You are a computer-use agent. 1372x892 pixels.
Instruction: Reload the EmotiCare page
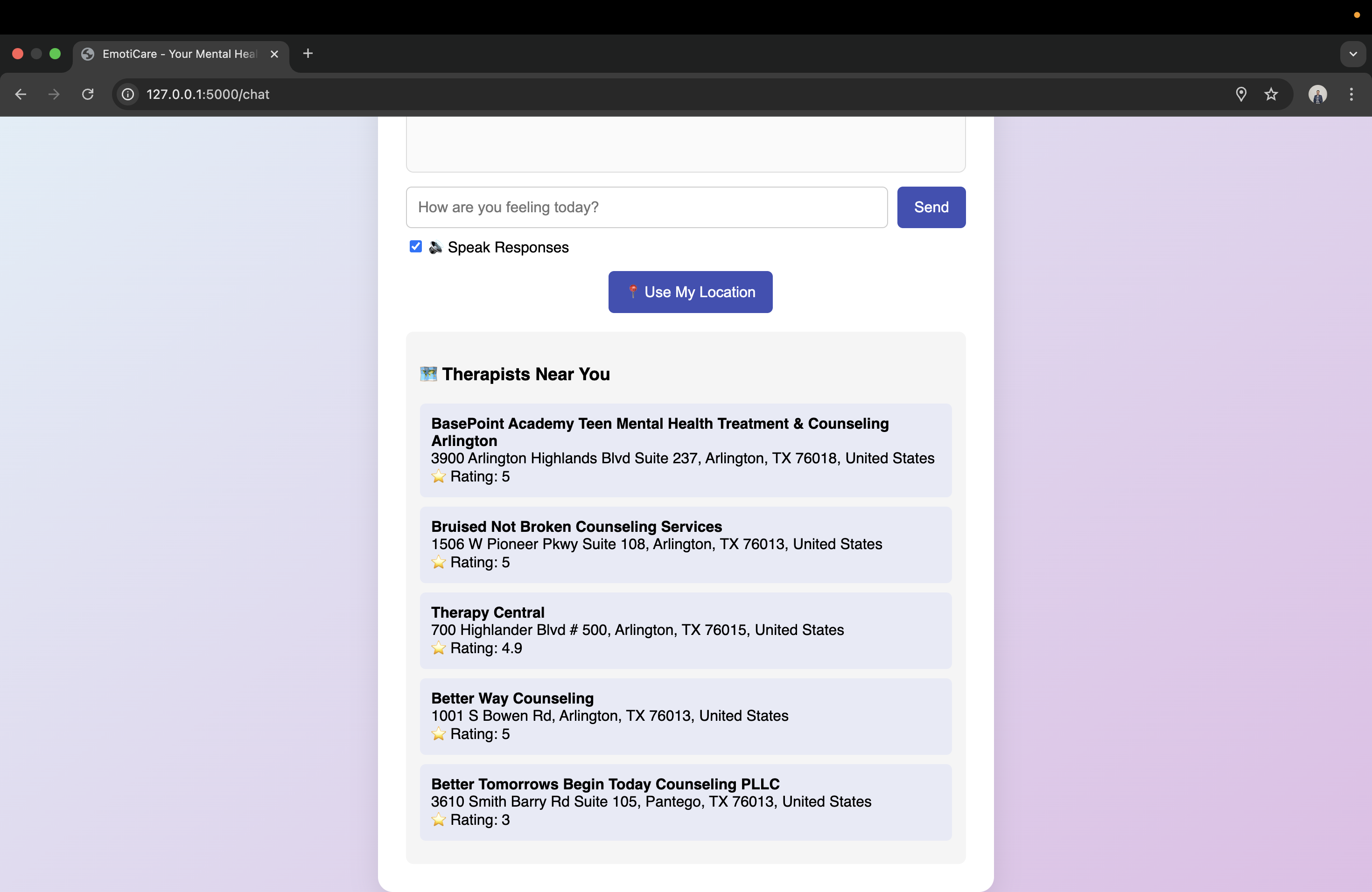click(x=88, y=94)
